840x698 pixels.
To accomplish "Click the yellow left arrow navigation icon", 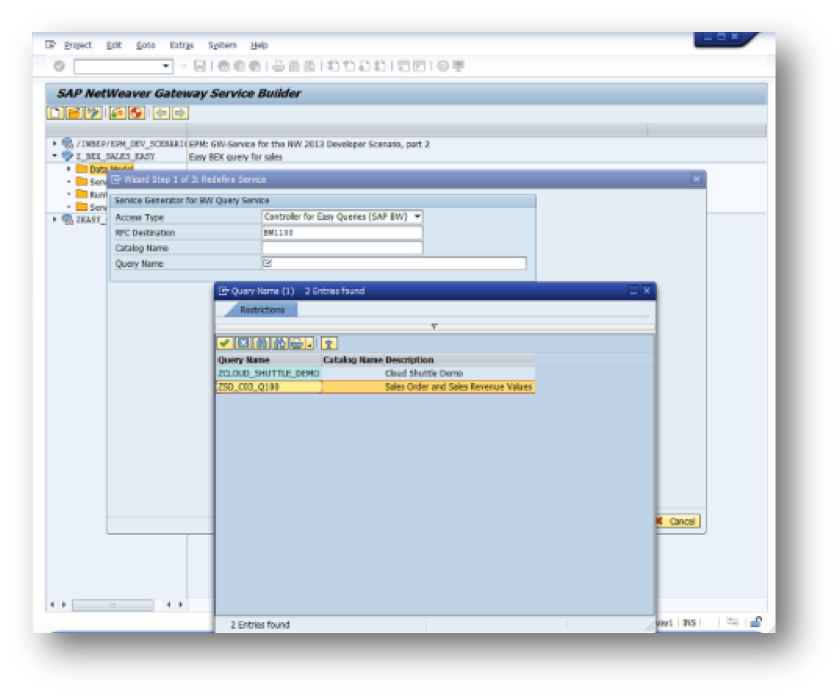I will pyautogui.click(x=161, y=113).
